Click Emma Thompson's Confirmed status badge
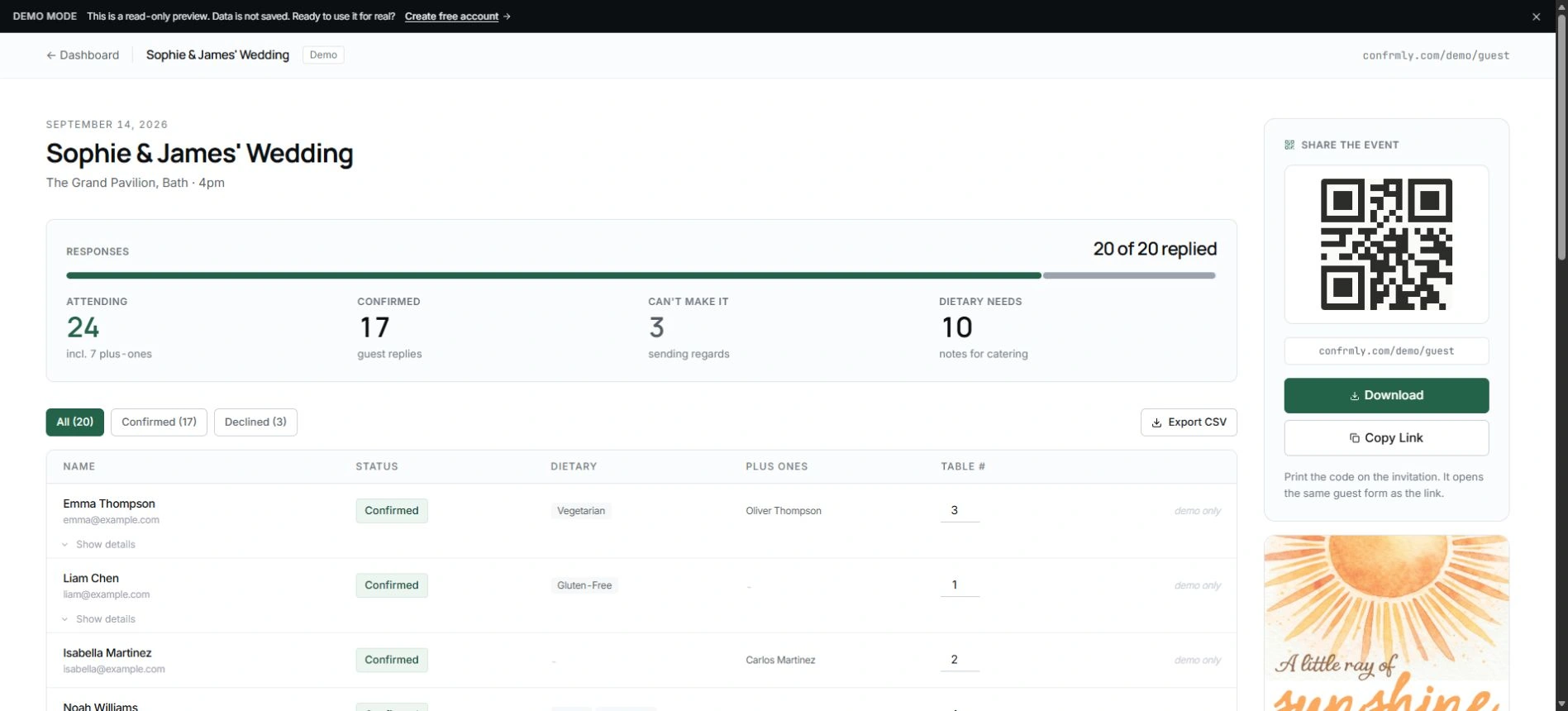This screenshot has height=711, width=1568. [x=392, y=511]
